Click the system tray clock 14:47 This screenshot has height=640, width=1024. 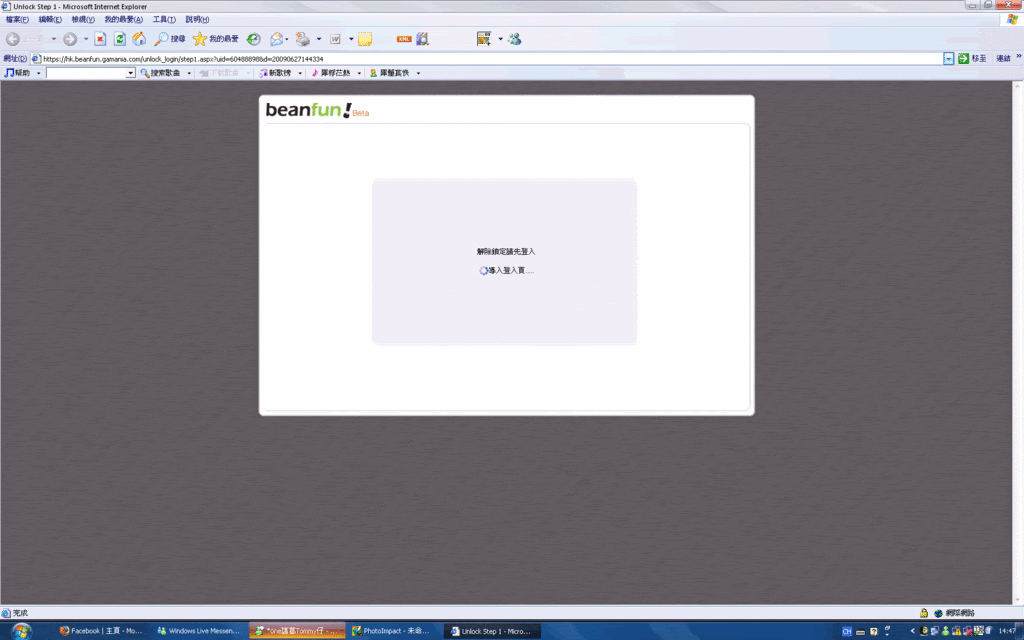click(x=1007, y=631)
